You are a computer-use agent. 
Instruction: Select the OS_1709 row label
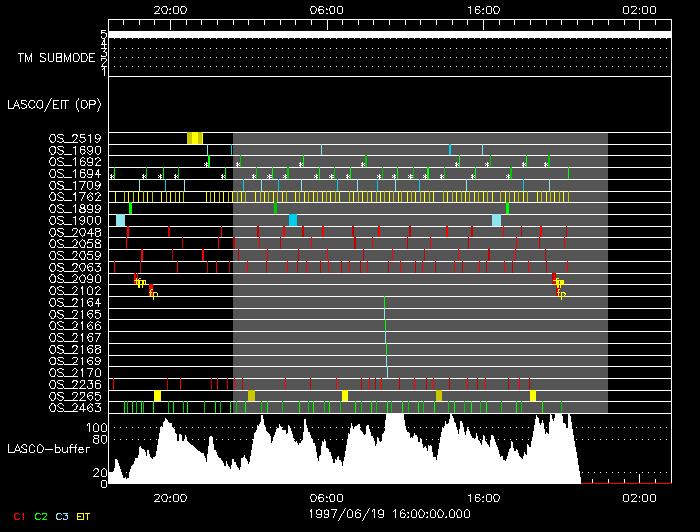tap(75, 185)
